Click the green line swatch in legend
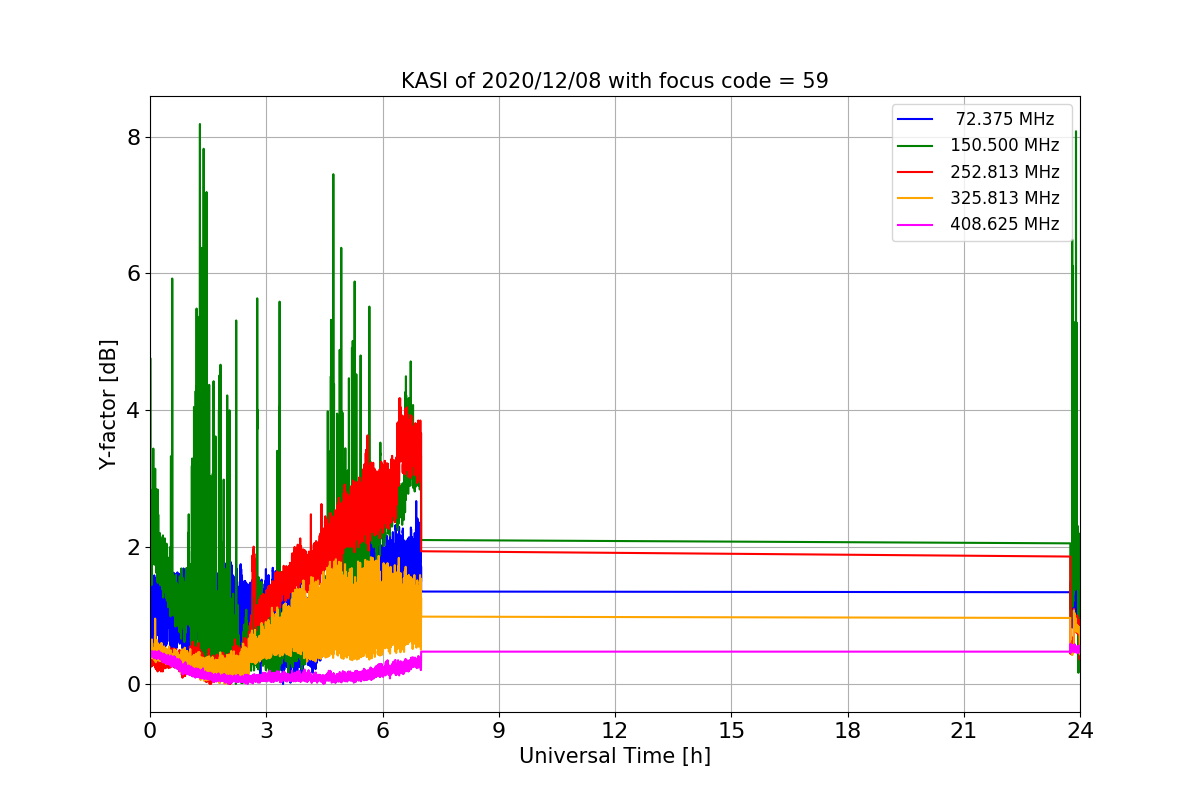1200x800 pixels. tap(915, 146)
